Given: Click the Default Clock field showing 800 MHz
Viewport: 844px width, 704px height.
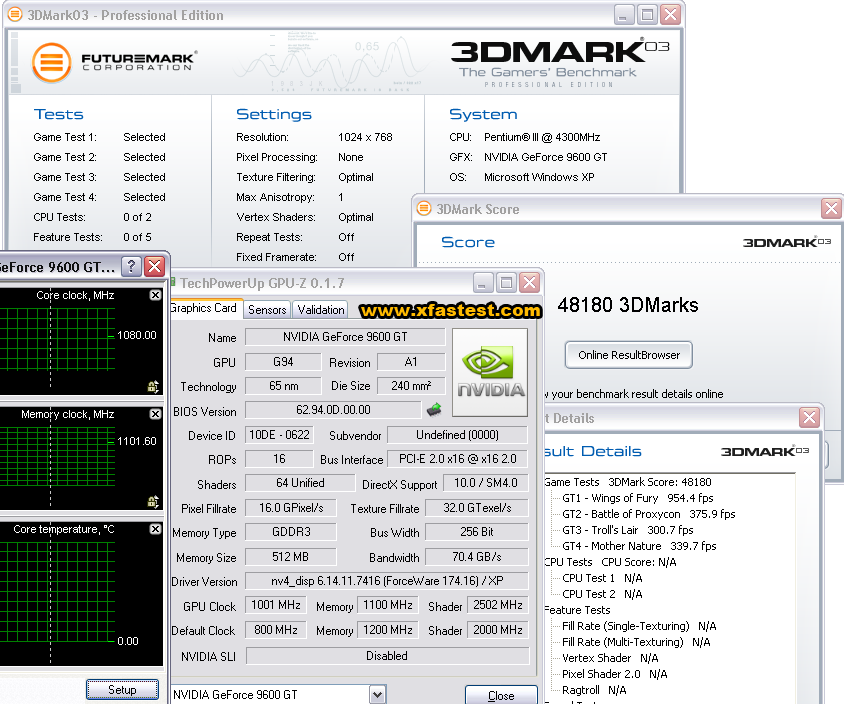Looking at the screenshot, I should click(276, 630).
